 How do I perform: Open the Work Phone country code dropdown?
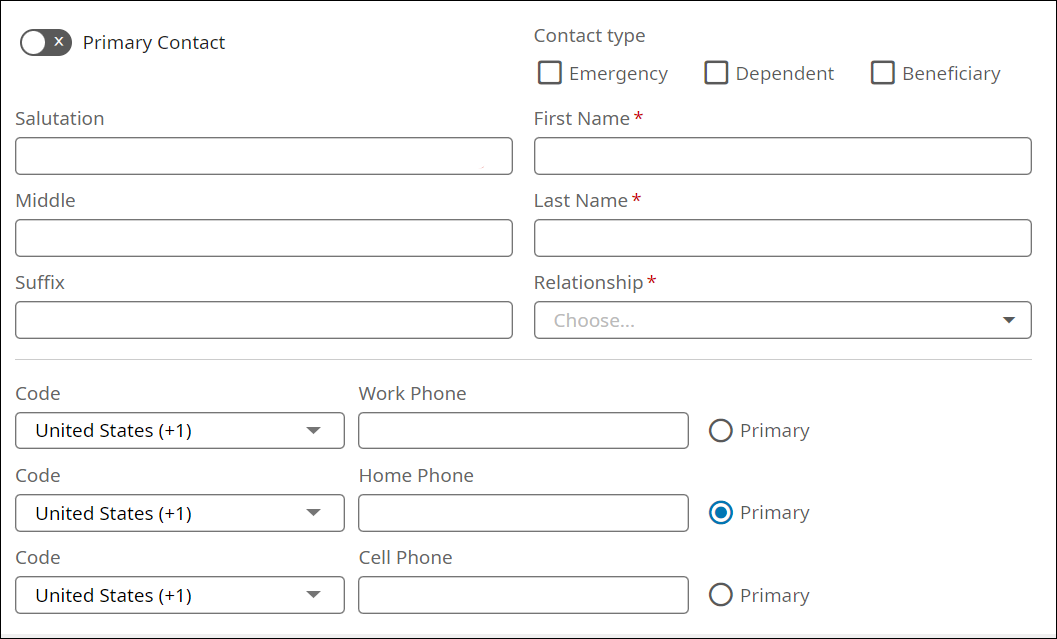180,430
